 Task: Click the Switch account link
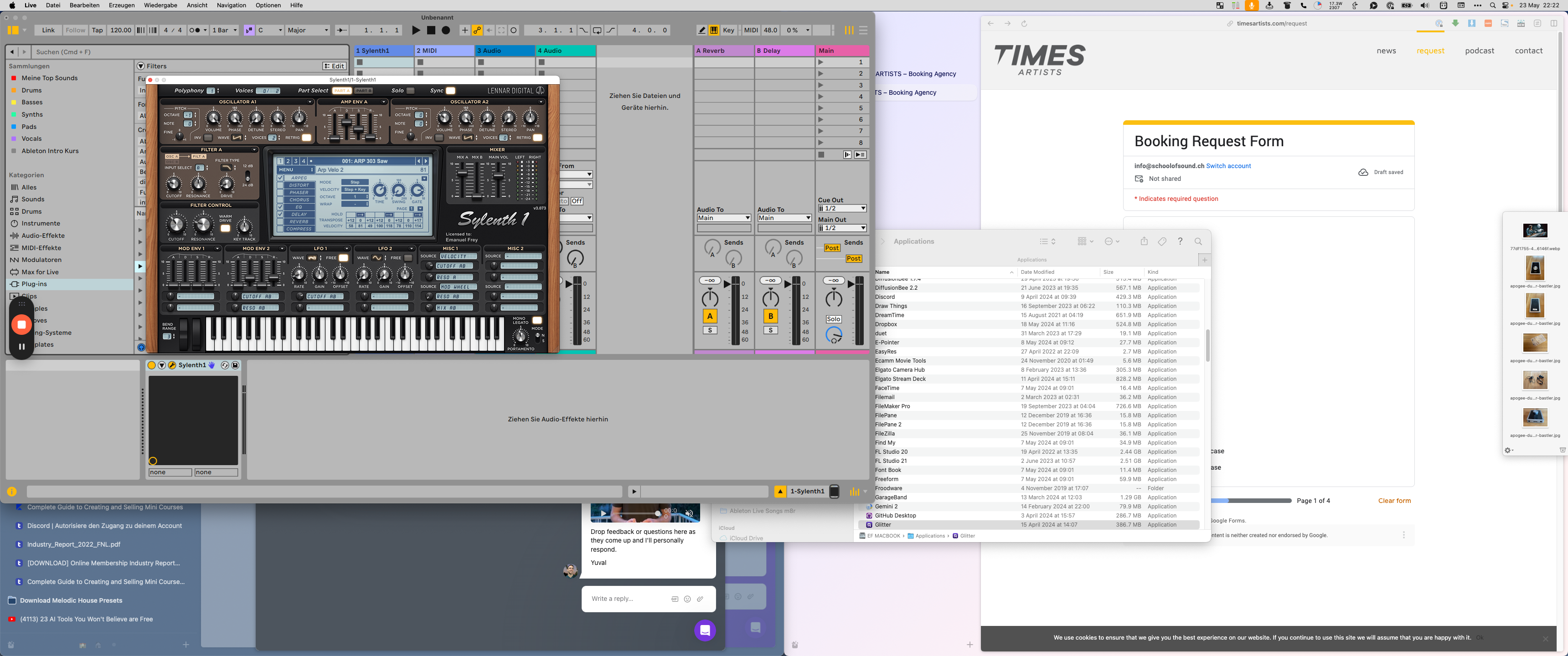(1228, 165)
